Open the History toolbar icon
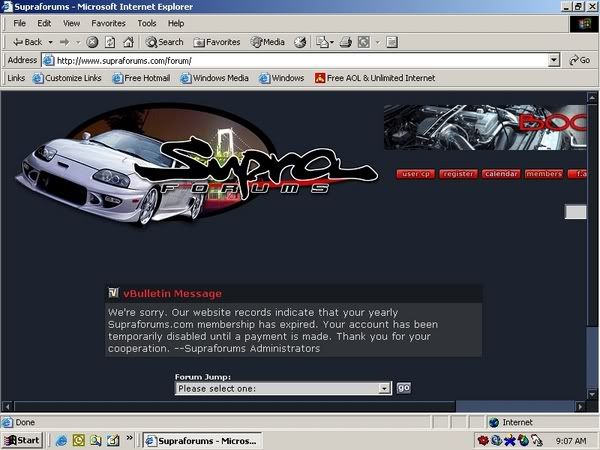600x450 pixels. point(300,42)
